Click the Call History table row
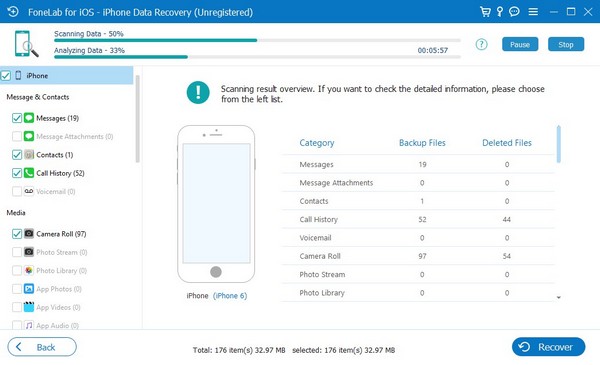Screen dimensions: 600x365 418,219
